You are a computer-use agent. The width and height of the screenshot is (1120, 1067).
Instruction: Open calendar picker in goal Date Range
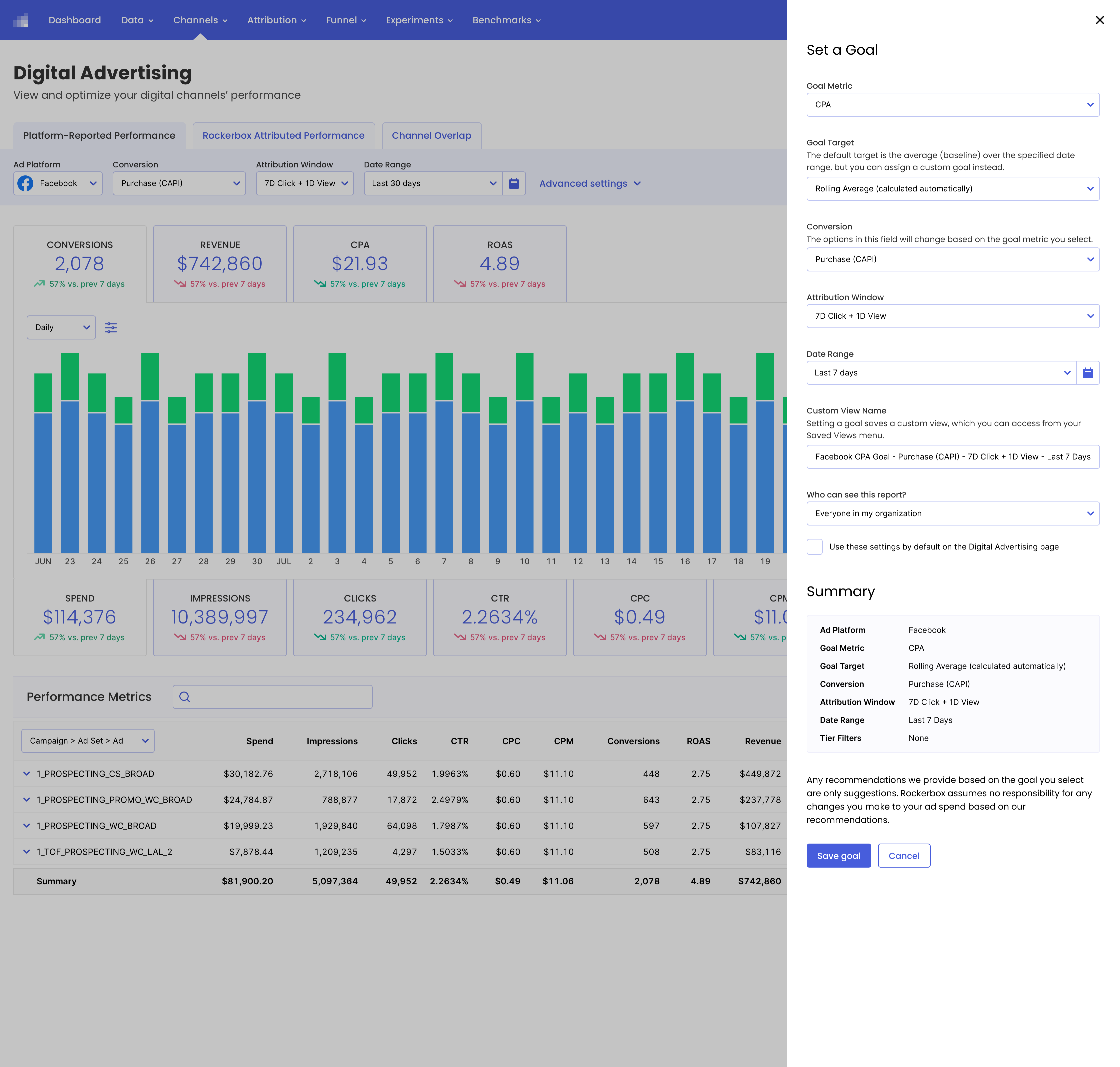tap(1088, 372)
